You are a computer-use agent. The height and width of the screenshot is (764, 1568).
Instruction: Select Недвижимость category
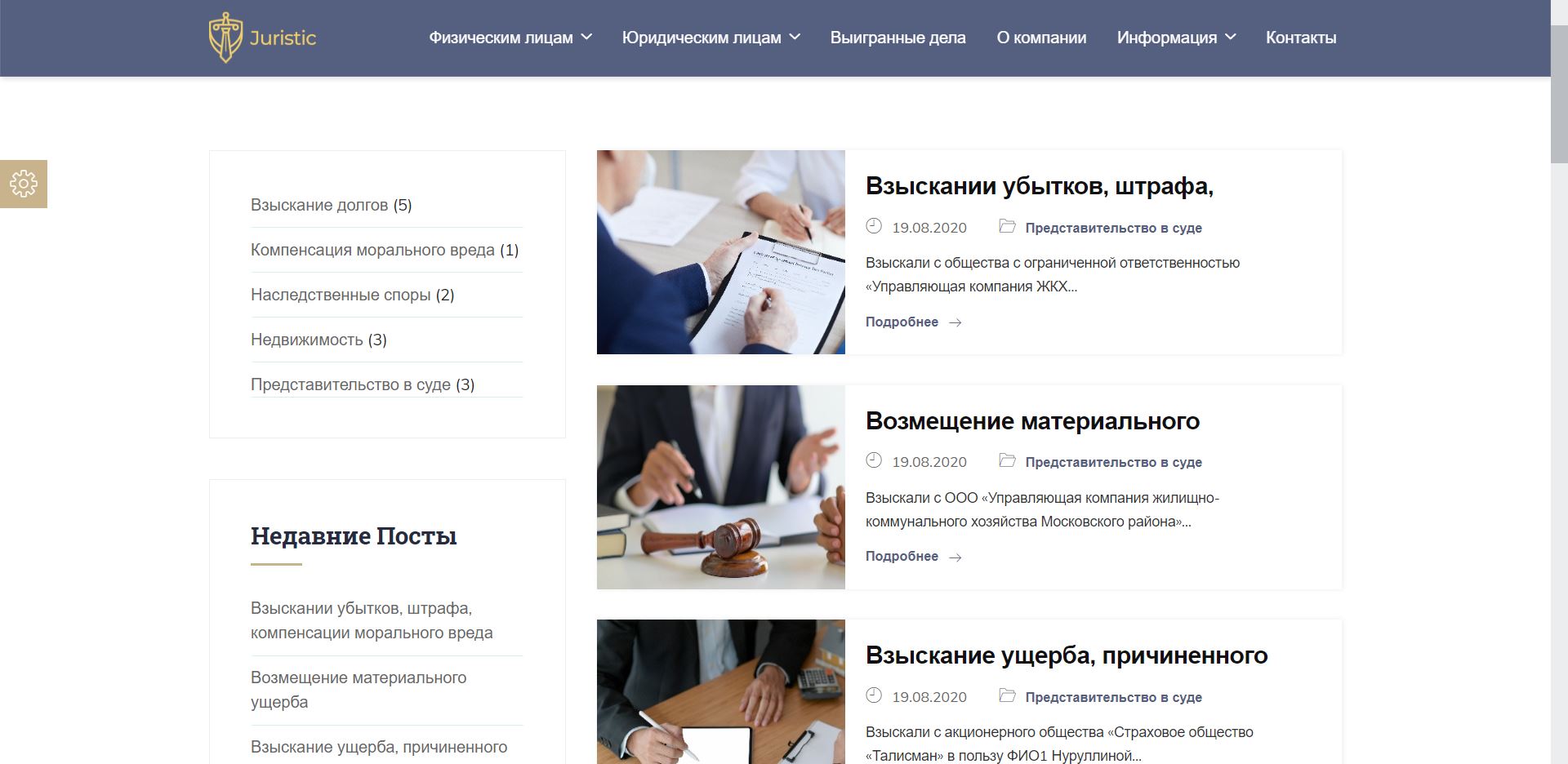pyautogui.click(x=307, y=340)
